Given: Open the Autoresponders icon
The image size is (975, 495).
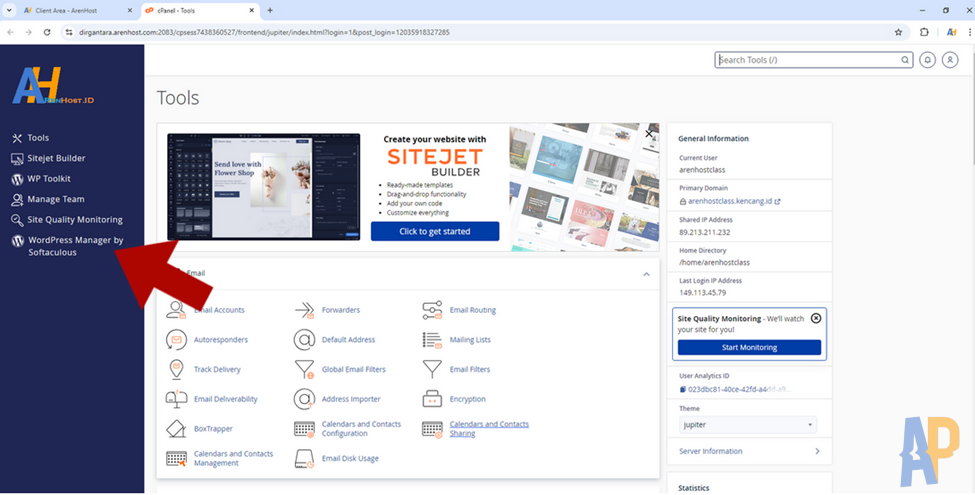Looking at the screenshot, I should [177, 340].
